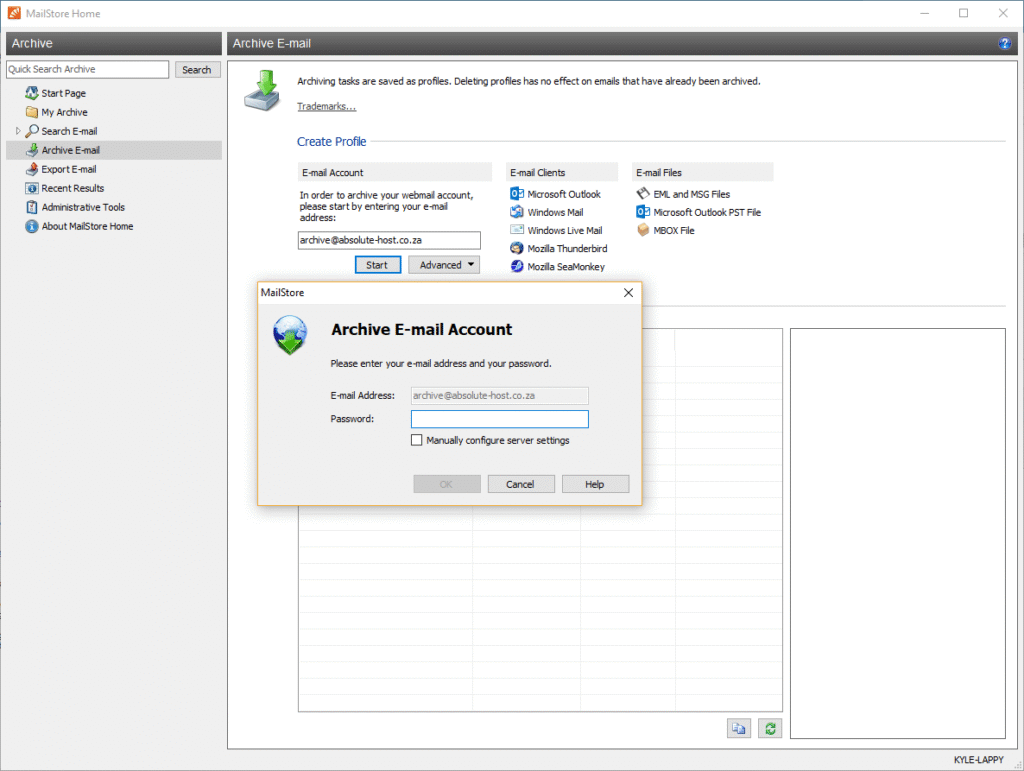Select Administrative Tools in the sidebar
1024x771 pixels.
(x=83, y=207)
